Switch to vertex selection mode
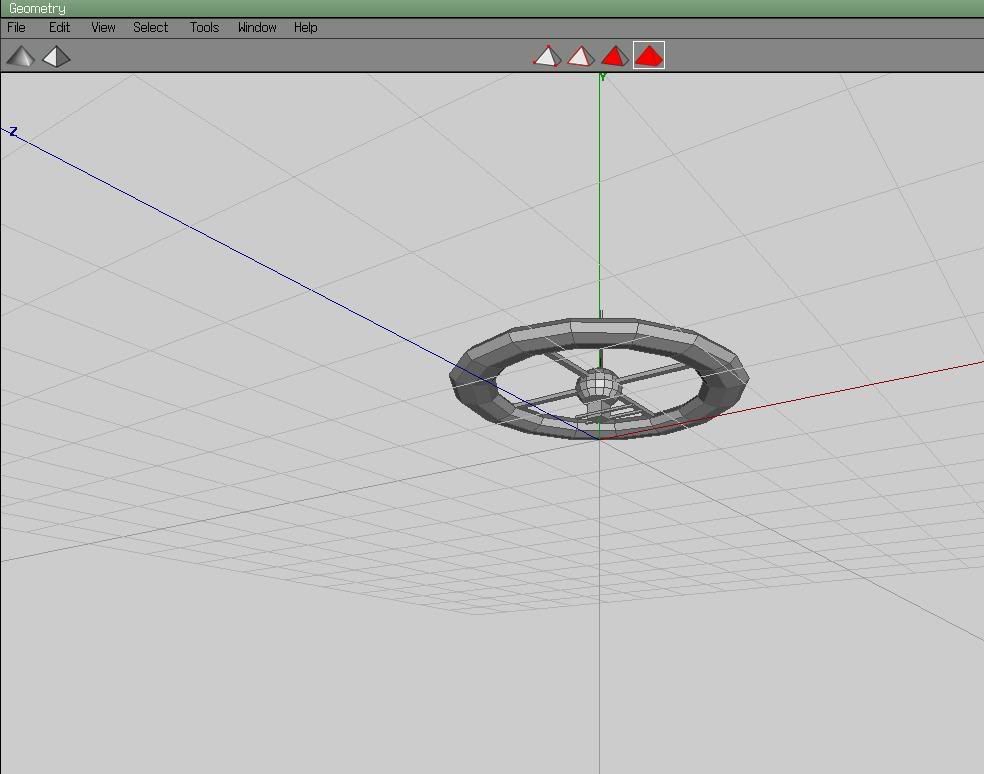Screen dimensions: 984x774 coord(547,56)
